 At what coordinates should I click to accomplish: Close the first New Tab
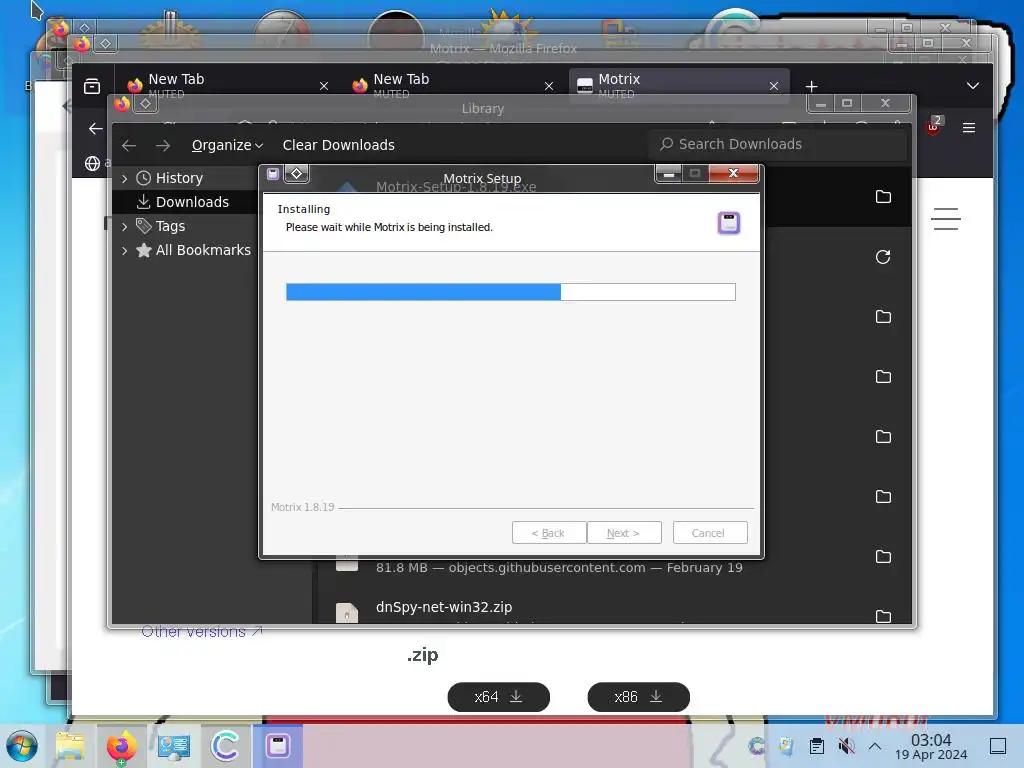(x=324, y=86)
